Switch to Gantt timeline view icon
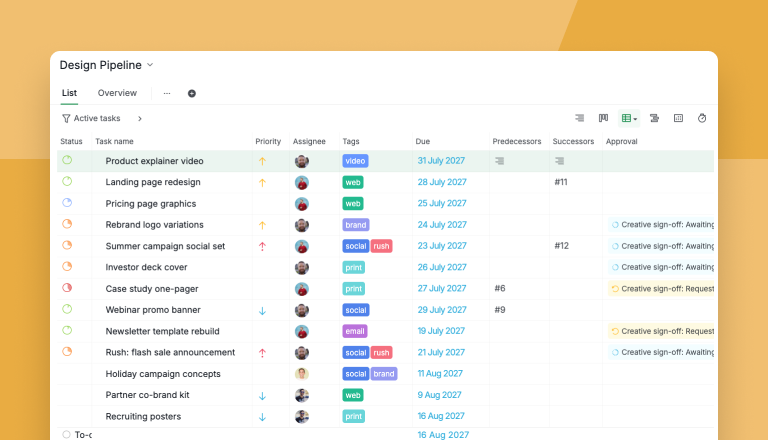 [x=654, y=118]
